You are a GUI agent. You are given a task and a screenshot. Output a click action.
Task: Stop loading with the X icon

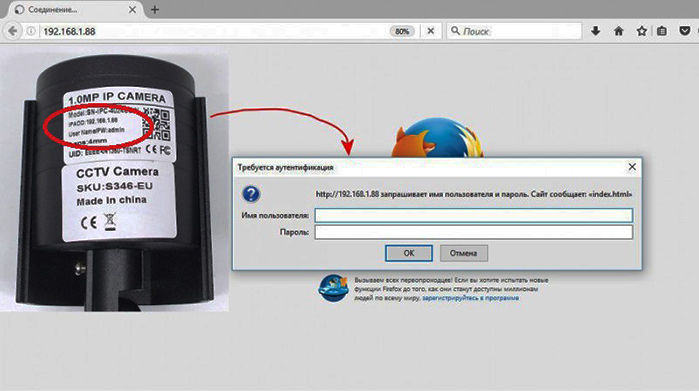tap(431, 31)
